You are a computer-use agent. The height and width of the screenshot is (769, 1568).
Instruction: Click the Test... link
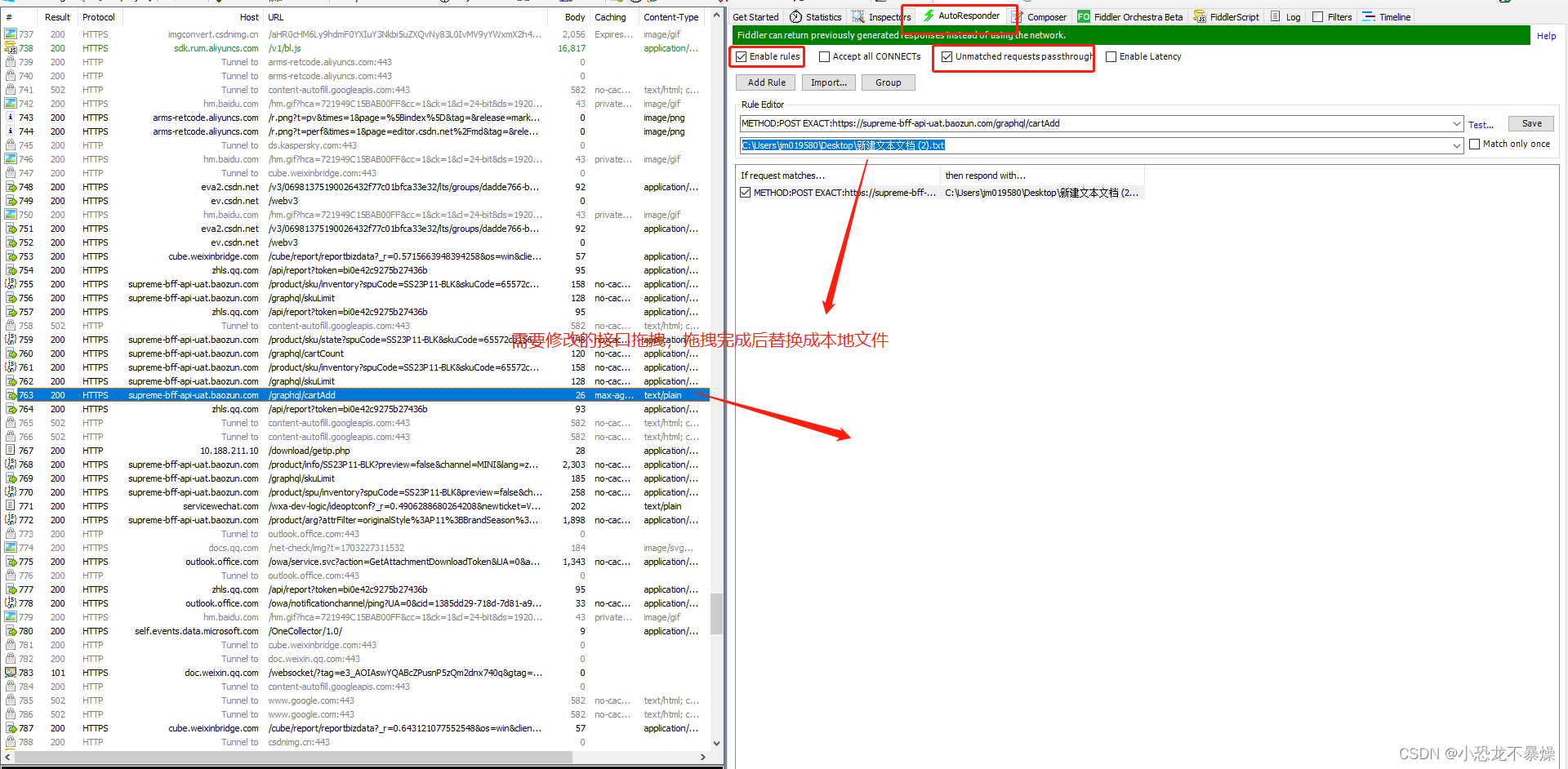click(1481, 125)
